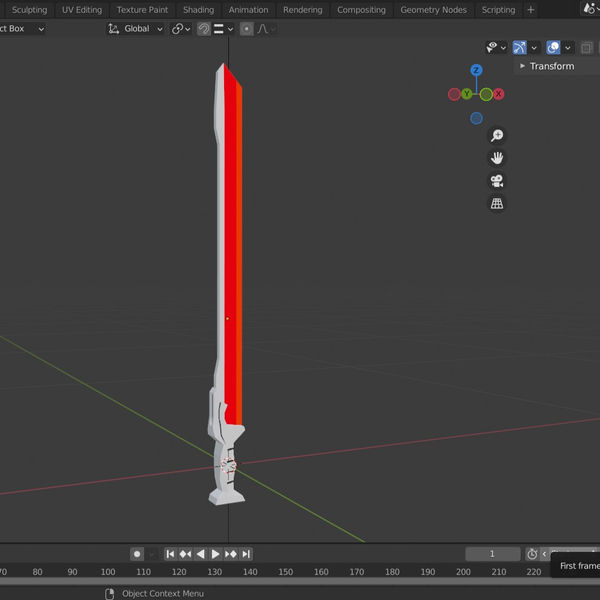Click the red X axis on navigation gizmo
Viewport: 600px width, 600px height.
coord(498,94)
